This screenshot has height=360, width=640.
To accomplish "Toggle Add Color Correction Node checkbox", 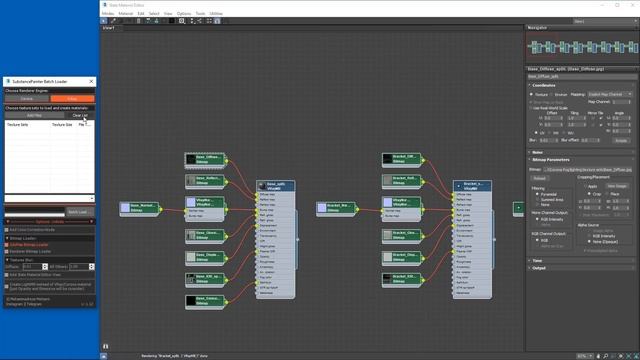I will tap(7, 230).
